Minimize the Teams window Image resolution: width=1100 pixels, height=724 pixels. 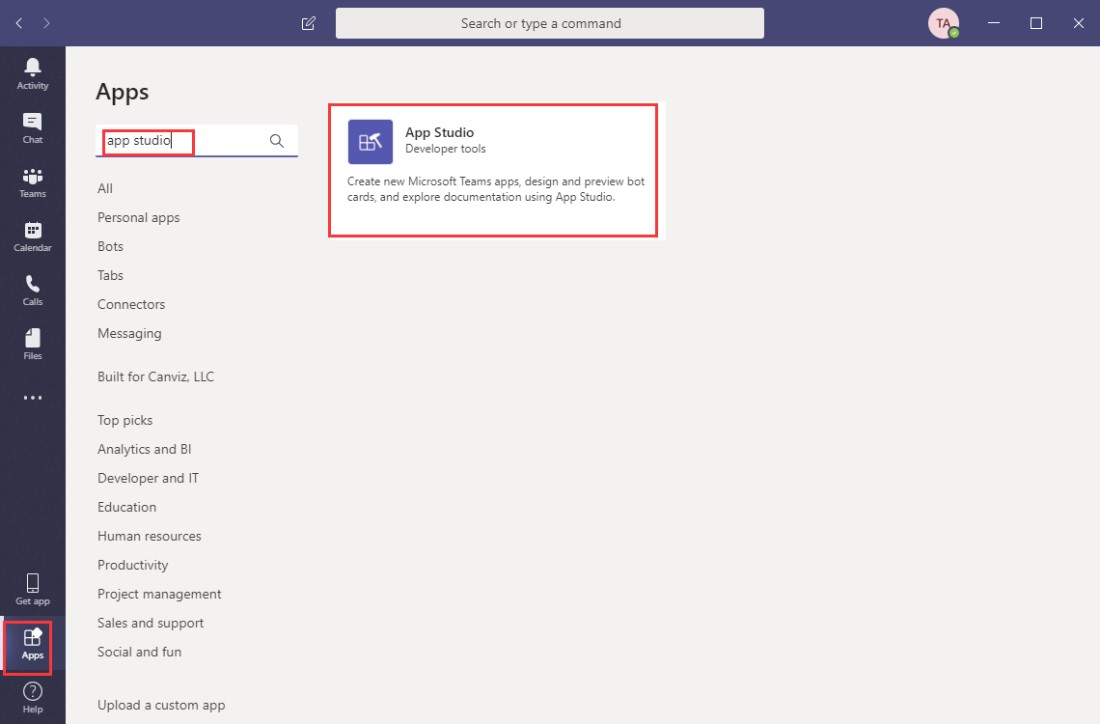(x=993, y=23)
